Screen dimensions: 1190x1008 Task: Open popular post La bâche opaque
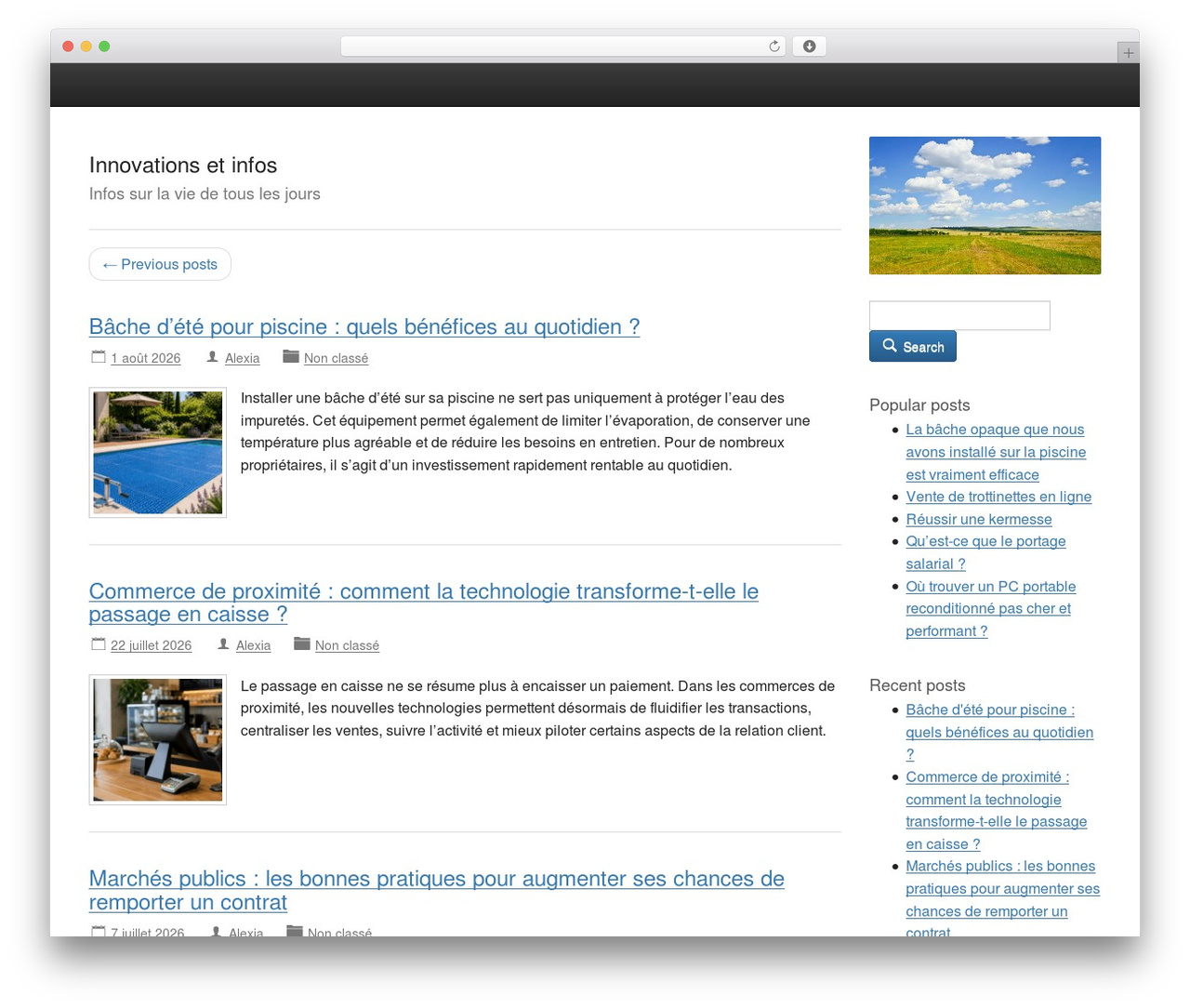[x=997, y=452]
